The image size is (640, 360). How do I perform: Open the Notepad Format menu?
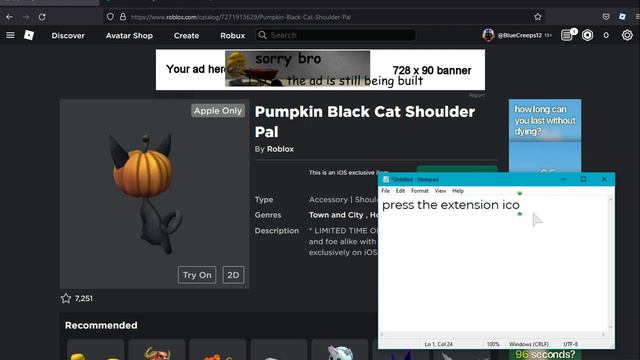pos(420,191)
